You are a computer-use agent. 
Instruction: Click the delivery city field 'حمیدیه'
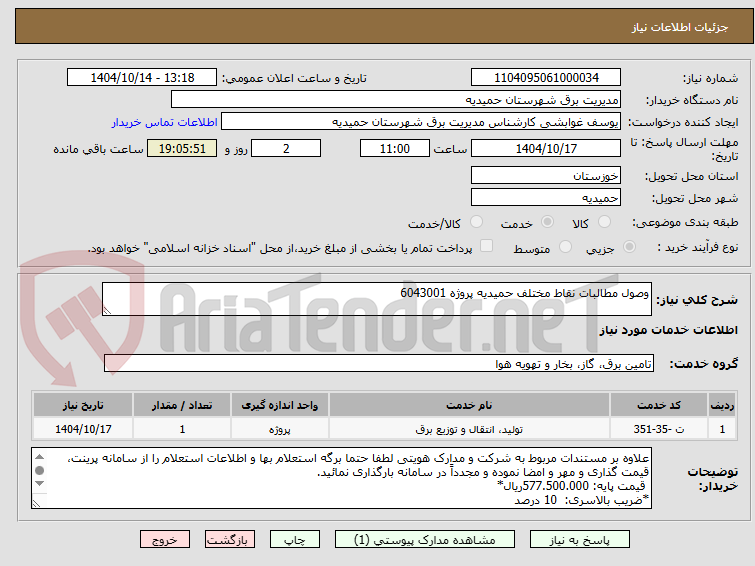coord(546,197)
